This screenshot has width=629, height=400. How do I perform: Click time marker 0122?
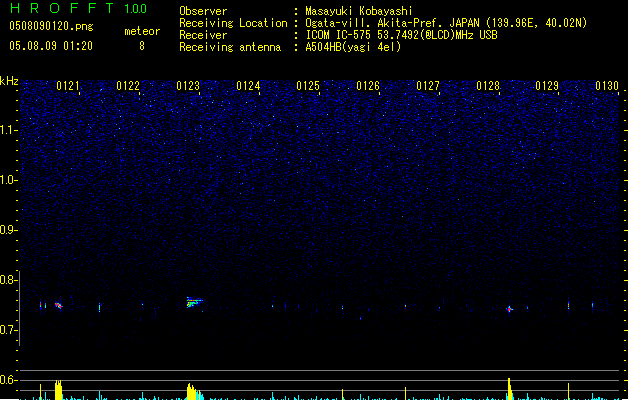[128, 86]
